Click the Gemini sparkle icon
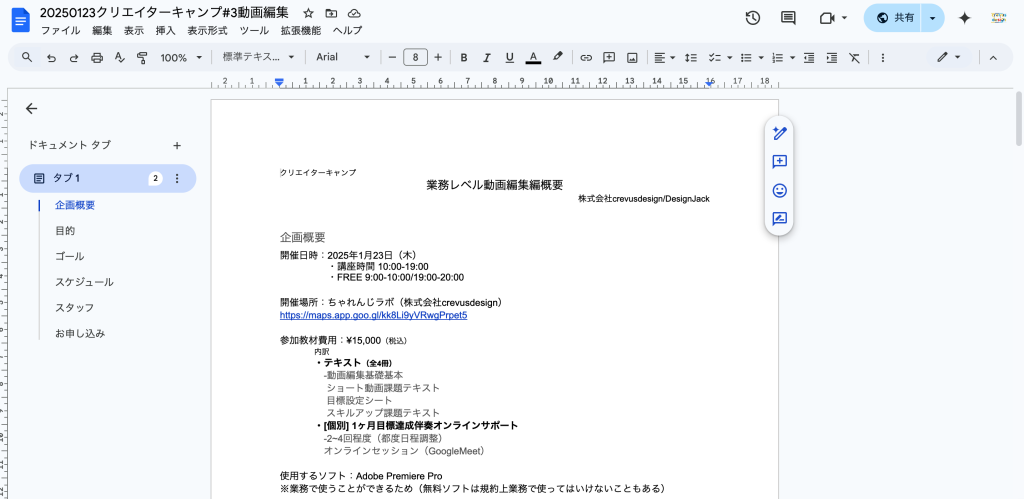The width and height of the screenshot is (1024, 499). tap(964, 18)
